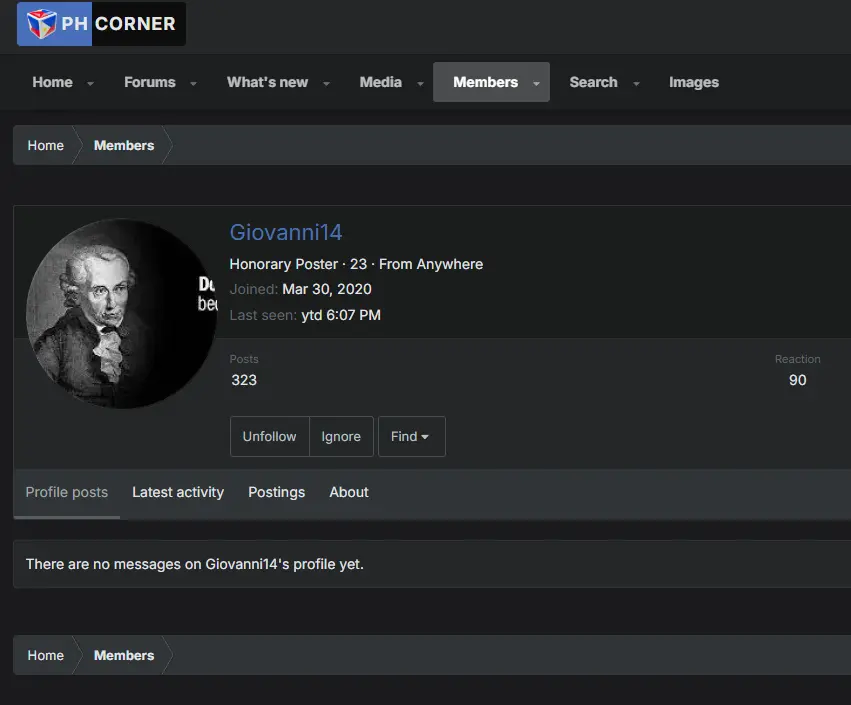Open the Search navigation item

[x=593, y=82]
